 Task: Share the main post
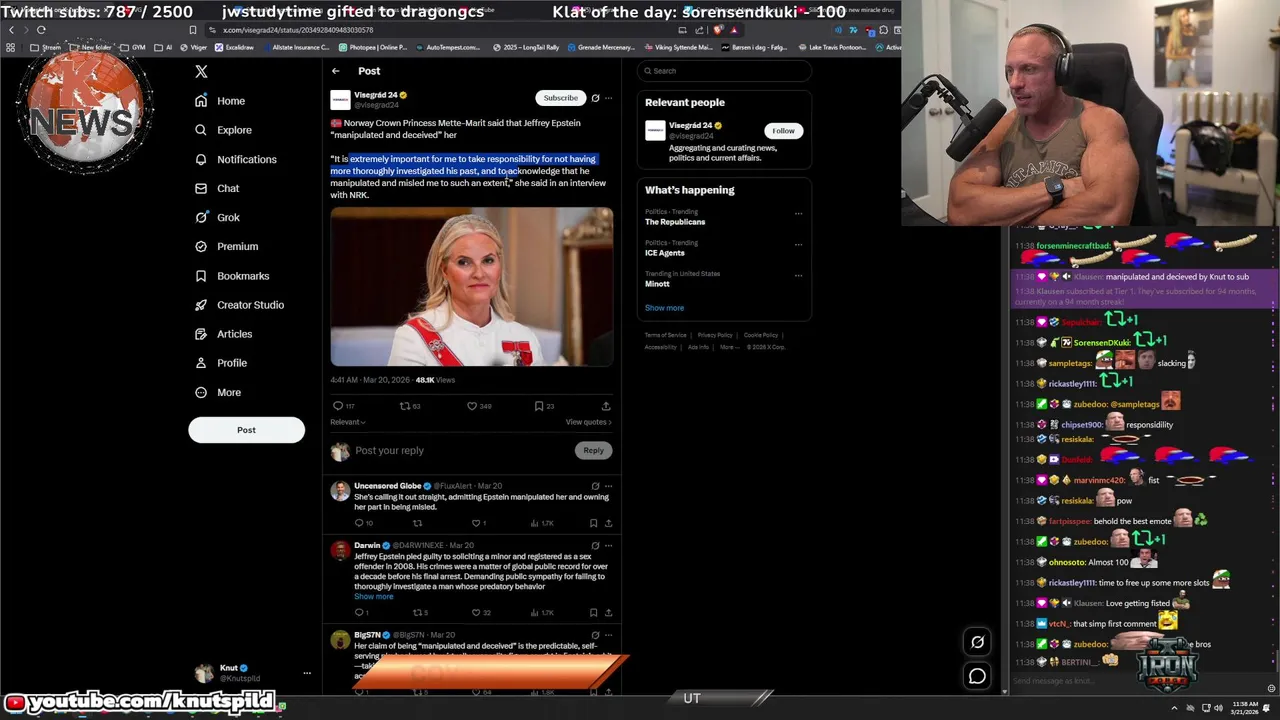tap(606, 406)
